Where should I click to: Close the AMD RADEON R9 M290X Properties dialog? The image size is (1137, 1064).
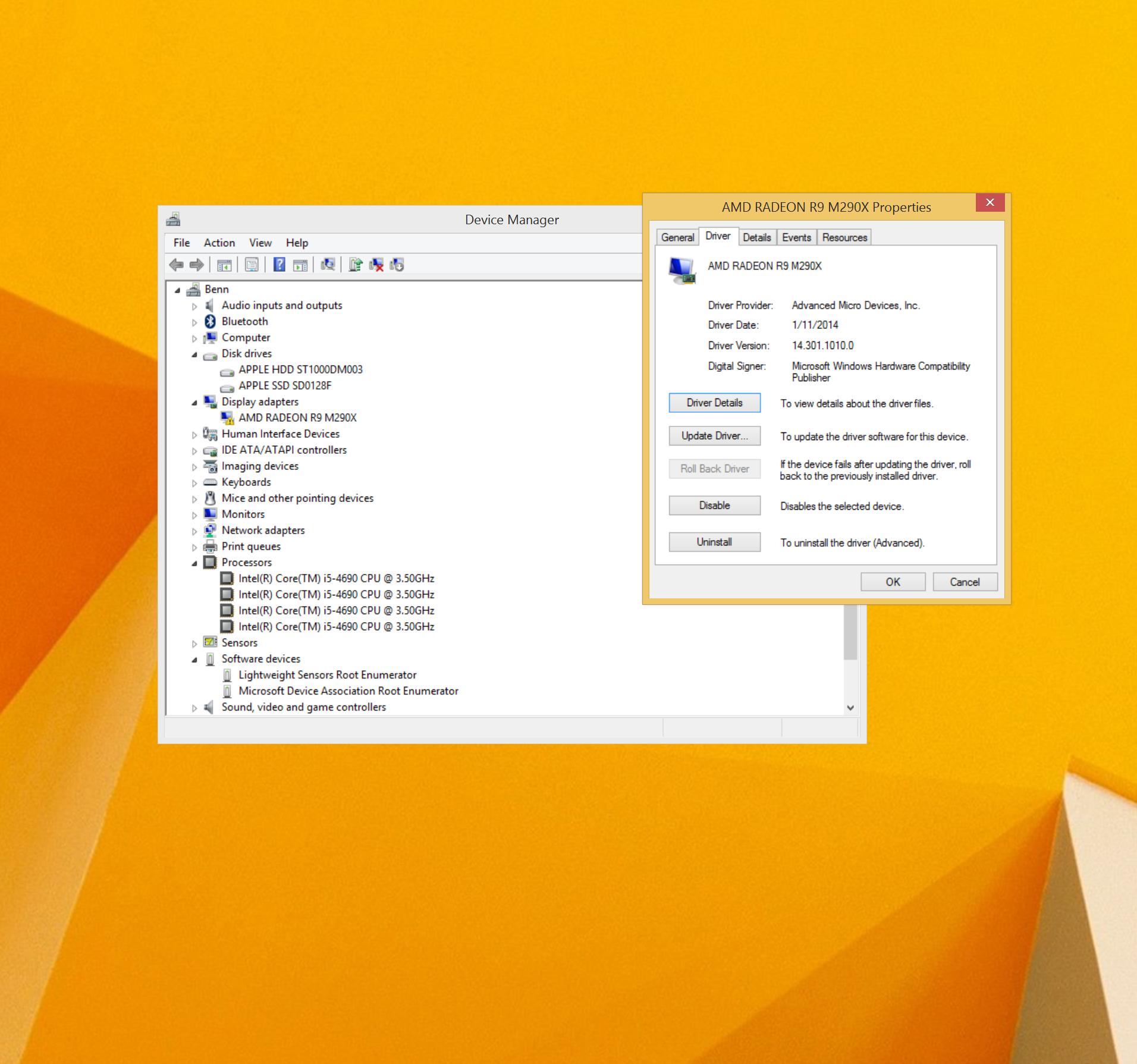click(990, 202)
